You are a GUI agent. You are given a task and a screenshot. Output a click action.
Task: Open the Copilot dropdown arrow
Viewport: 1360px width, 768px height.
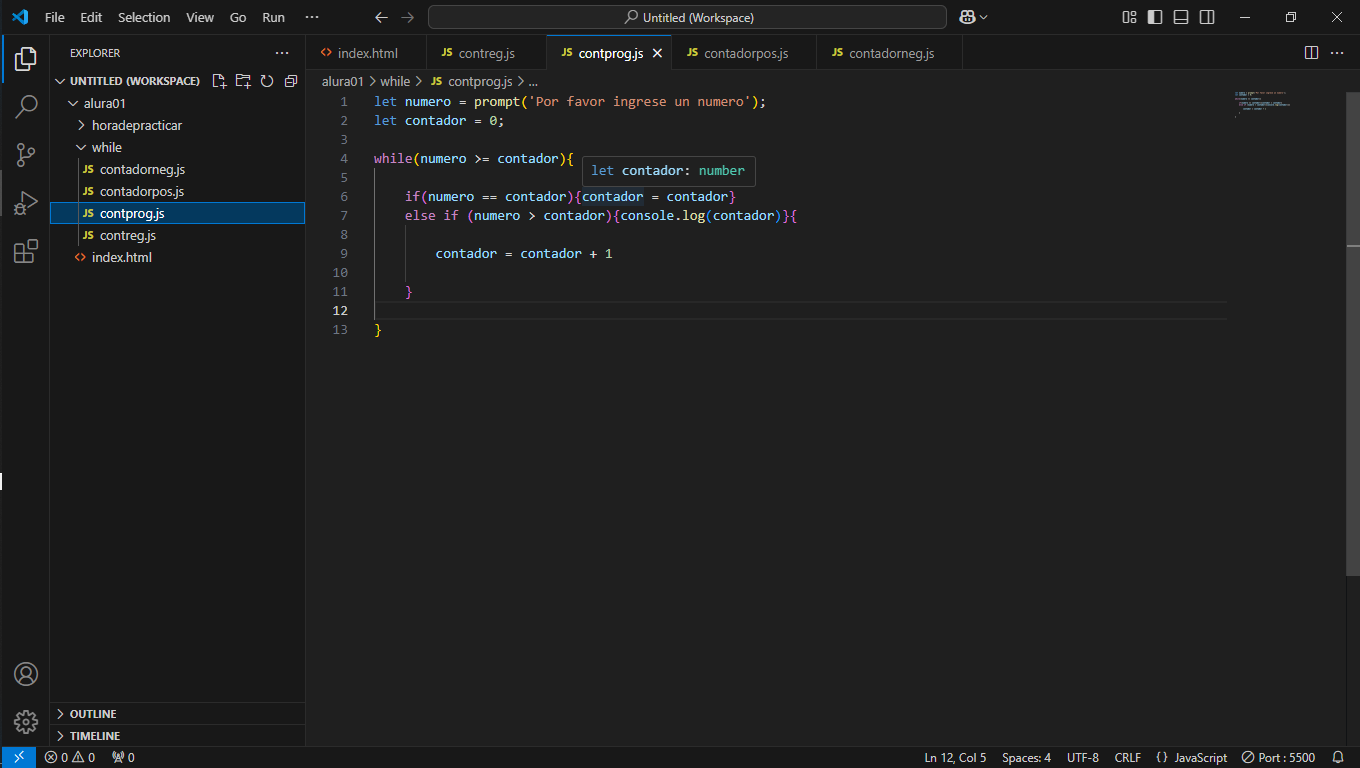[x=984, y=17]
